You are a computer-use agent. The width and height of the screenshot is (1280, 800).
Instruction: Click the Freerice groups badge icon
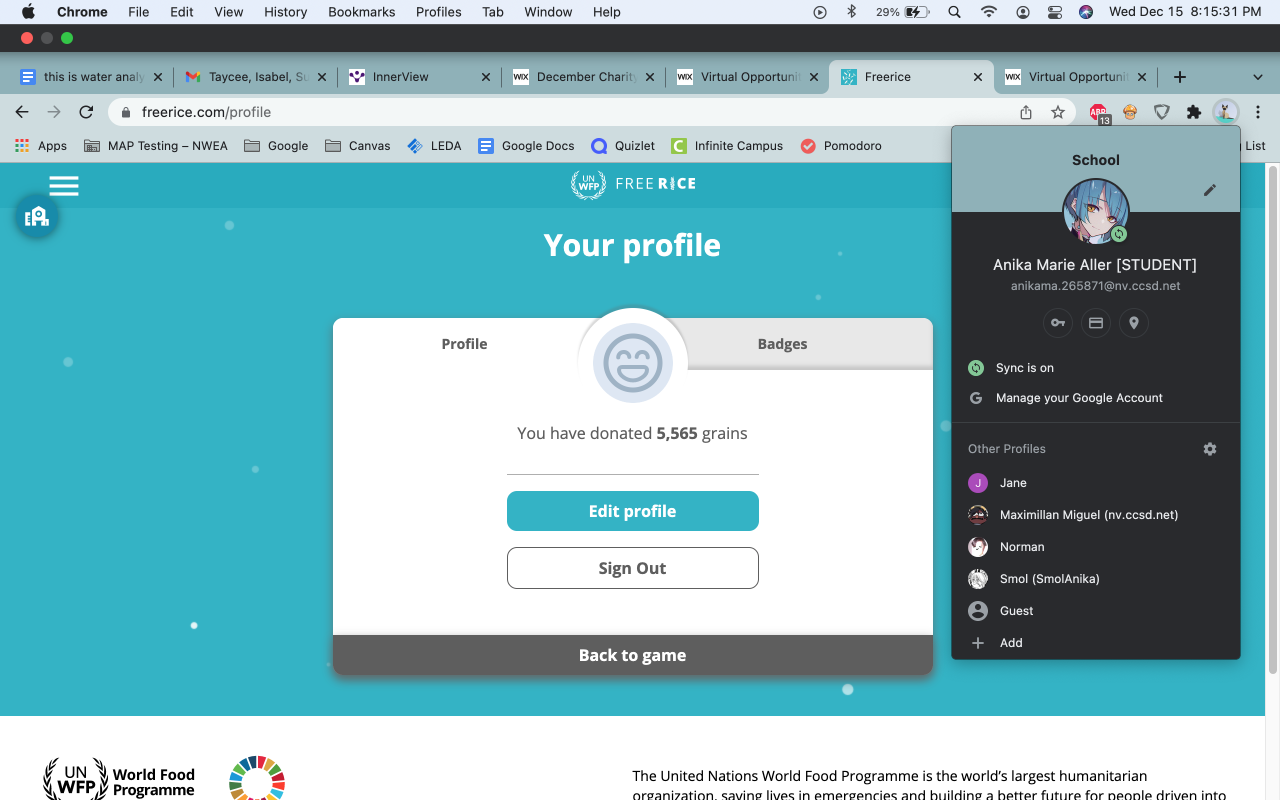36,216
